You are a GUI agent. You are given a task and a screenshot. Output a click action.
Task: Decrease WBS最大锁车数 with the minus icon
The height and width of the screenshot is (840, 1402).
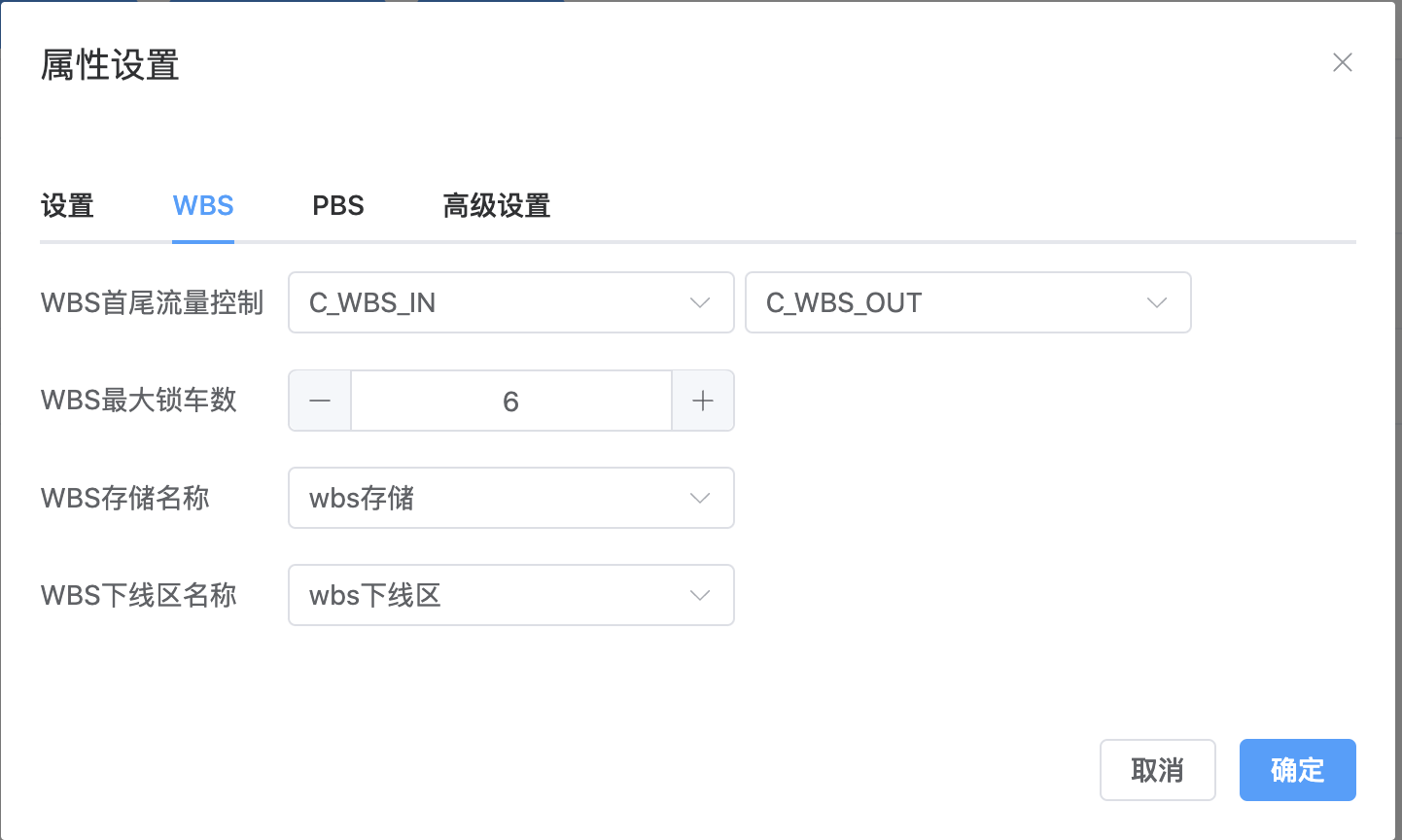tap(320, 401)
